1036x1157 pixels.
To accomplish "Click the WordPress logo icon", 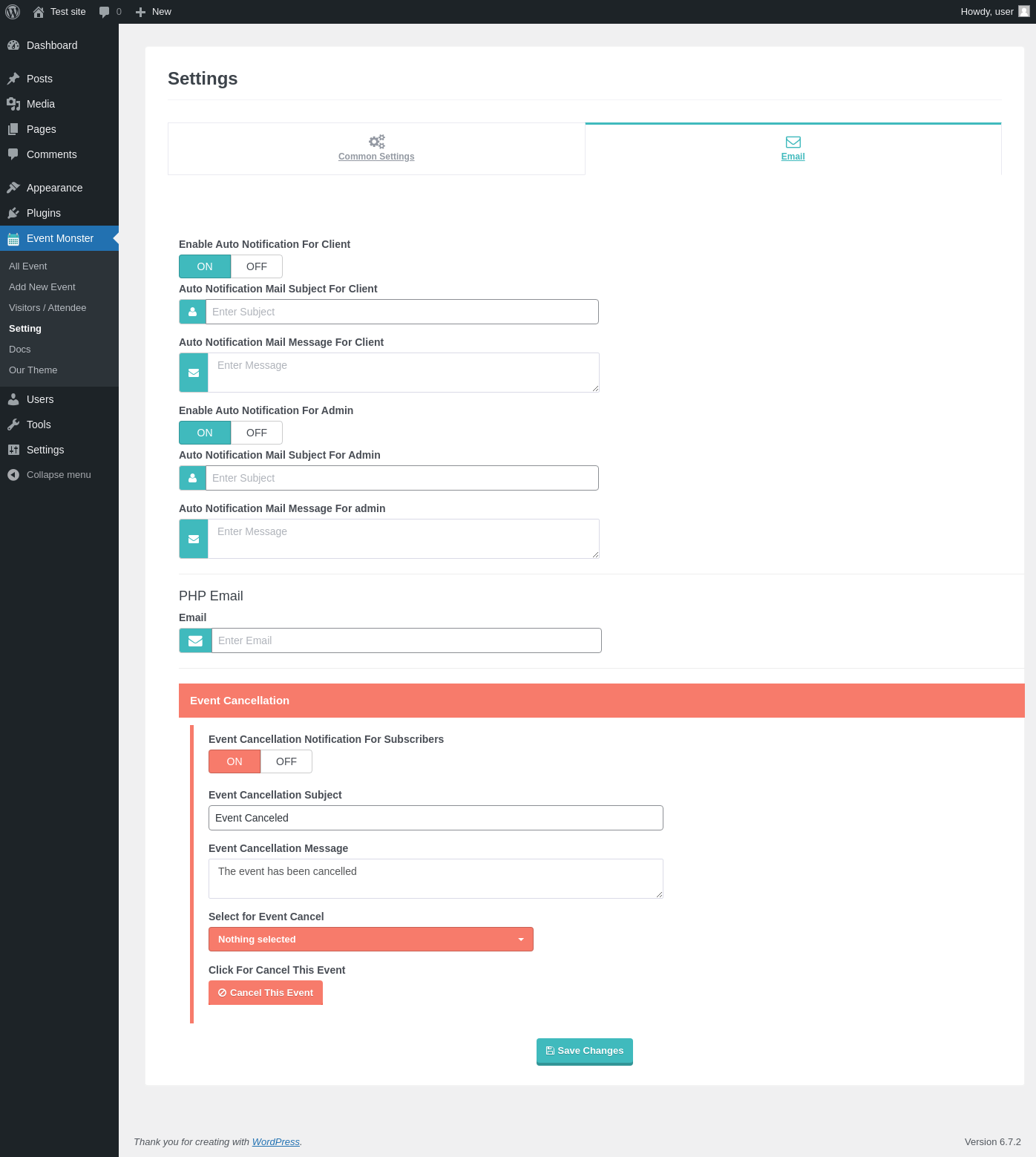I will click(x=13, y=12).
